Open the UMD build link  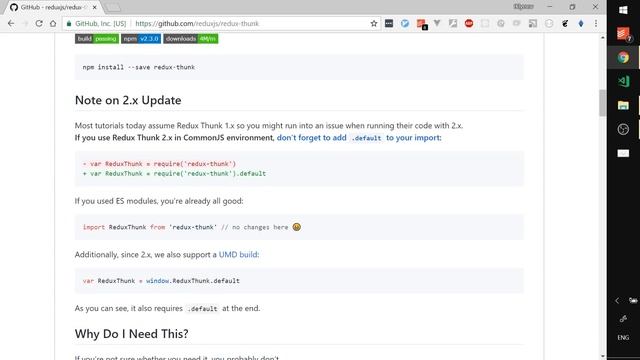click(238, 254)
